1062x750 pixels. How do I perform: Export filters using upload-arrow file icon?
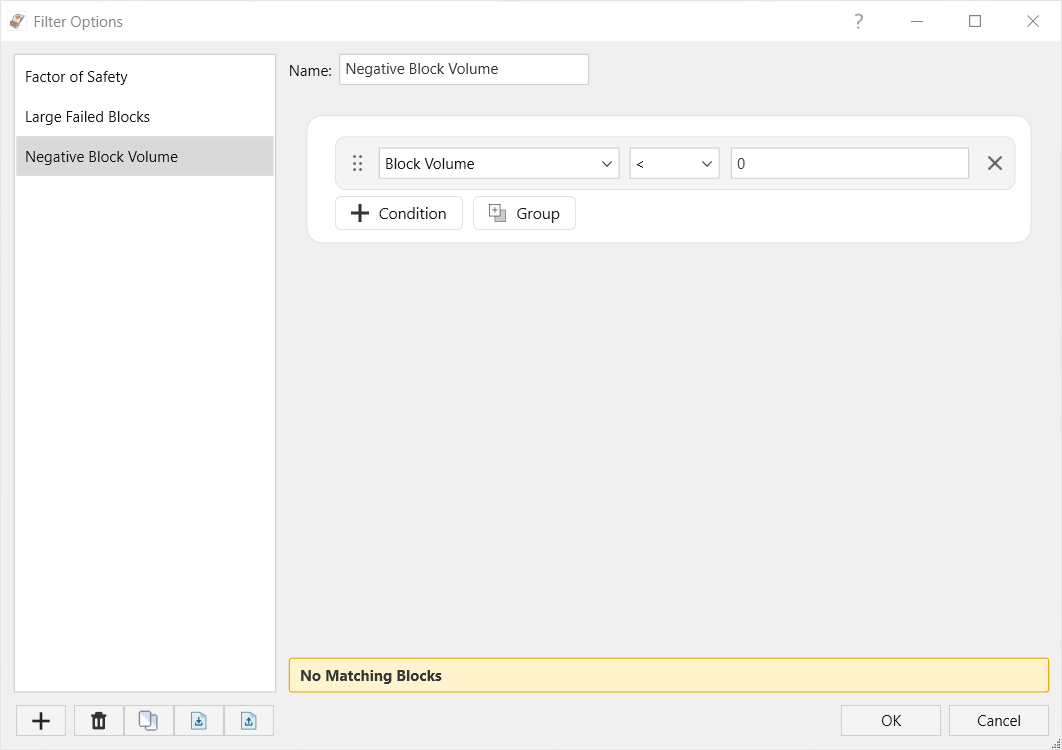point(249,720)
